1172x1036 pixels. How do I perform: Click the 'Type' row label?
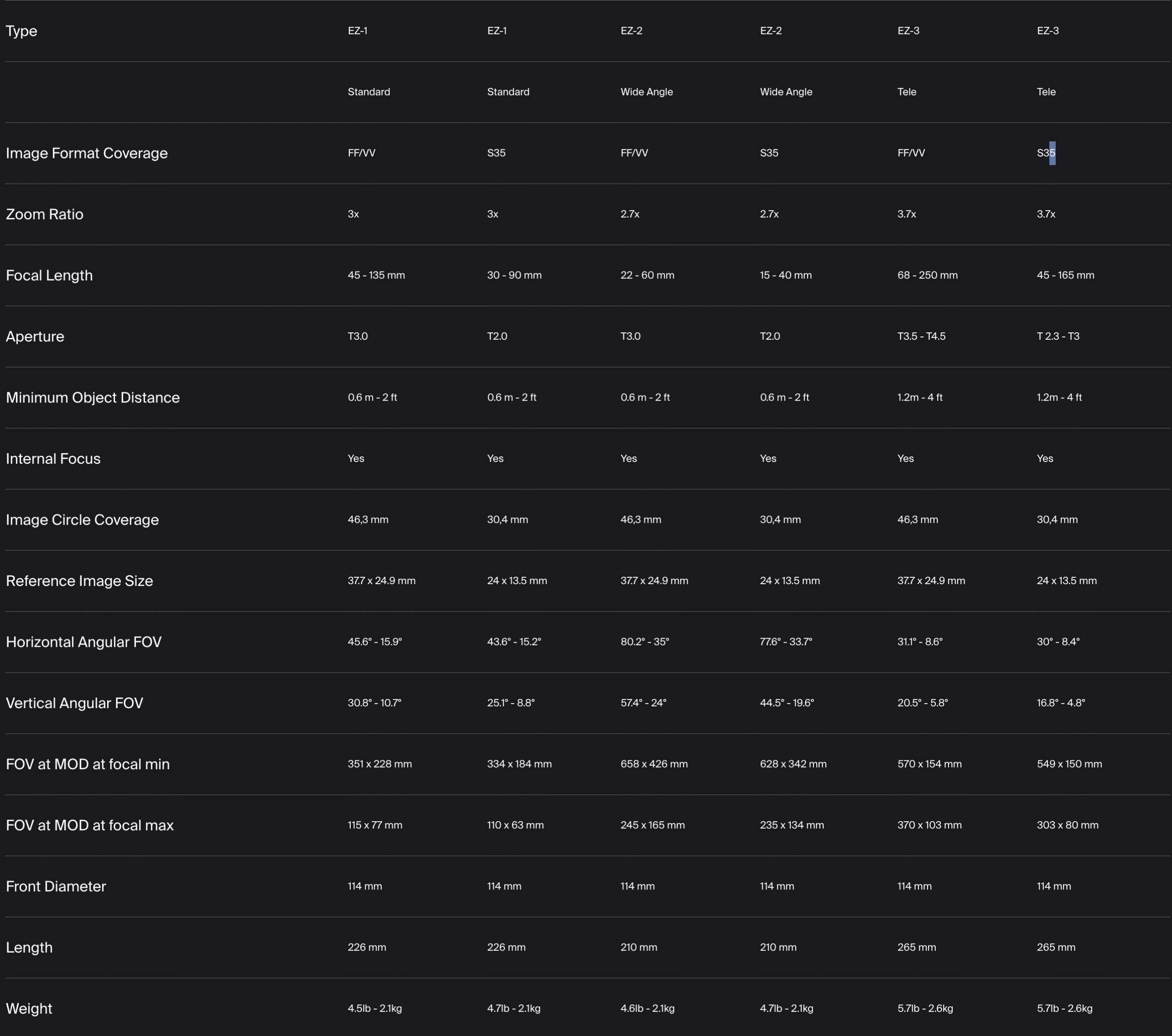(x=21, y=31)
